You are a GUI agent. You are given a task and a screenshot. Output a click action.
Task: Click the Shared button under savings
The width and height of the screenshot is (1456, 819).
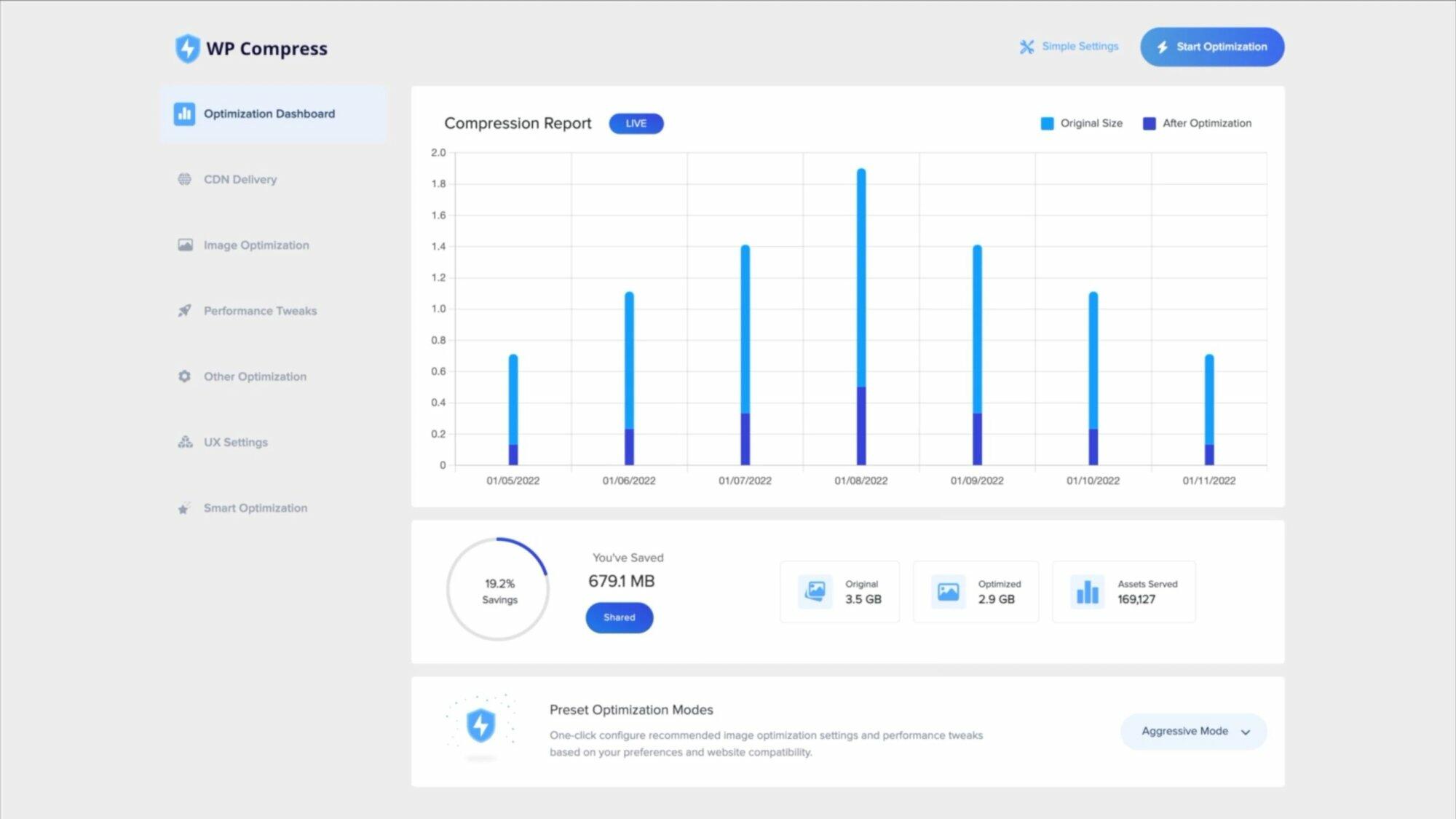[x=620, y=617]
